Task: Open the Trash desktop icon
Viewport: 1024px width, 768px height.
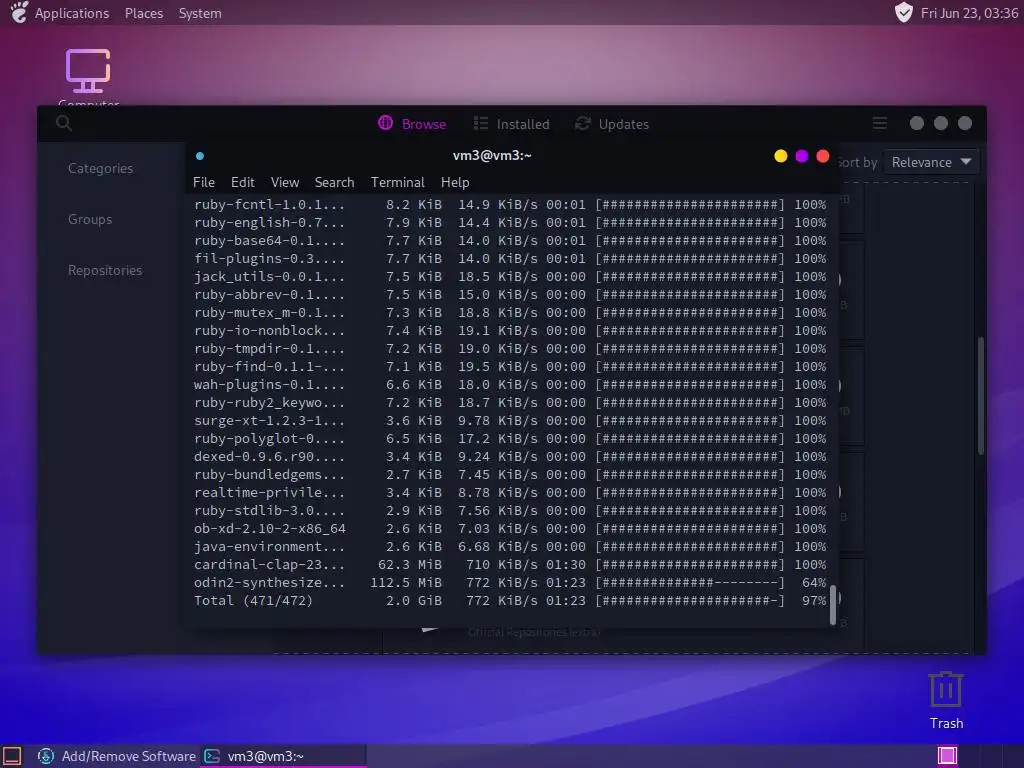Action: (x=946, y=700)
